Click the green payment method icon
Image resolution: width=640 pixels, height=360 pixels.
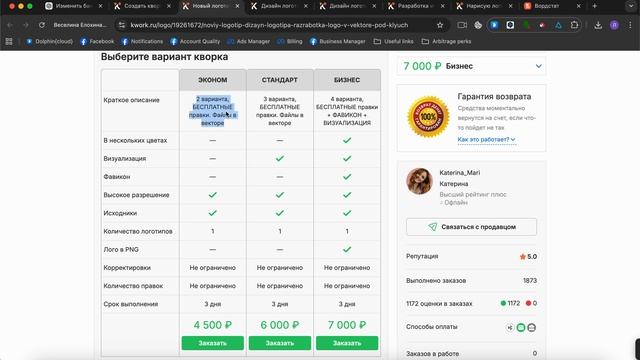pos(521,327)
